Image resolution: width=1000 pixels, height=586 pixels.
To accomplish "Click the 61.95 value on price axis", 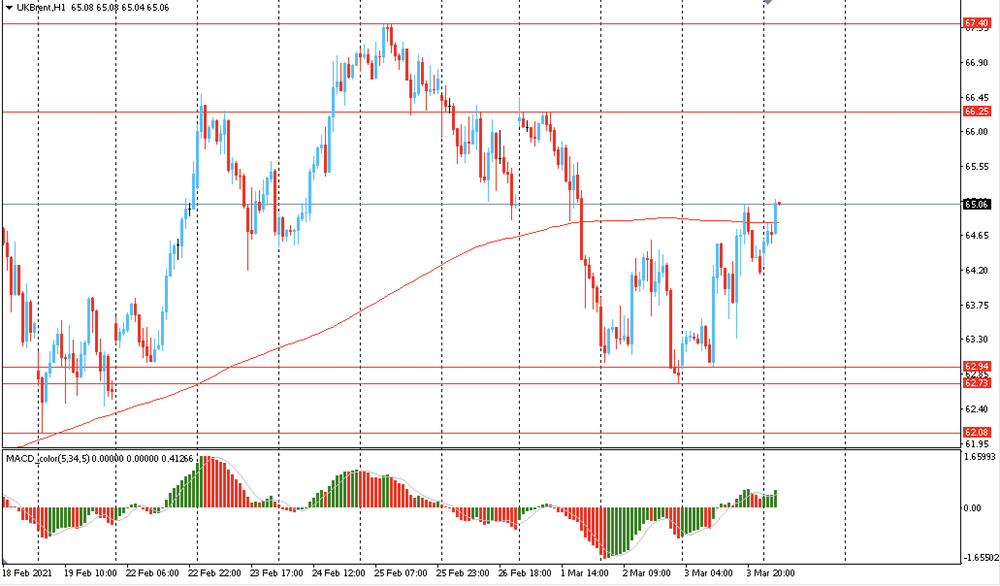I will coord(977,443).
